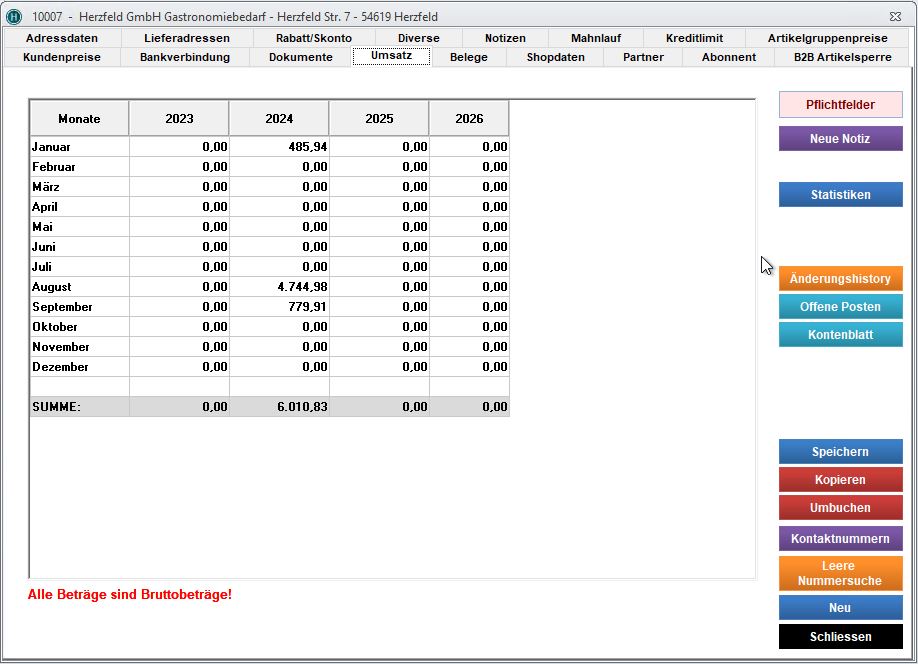Click the red Umbuchen button

click(x=840, y=508)
